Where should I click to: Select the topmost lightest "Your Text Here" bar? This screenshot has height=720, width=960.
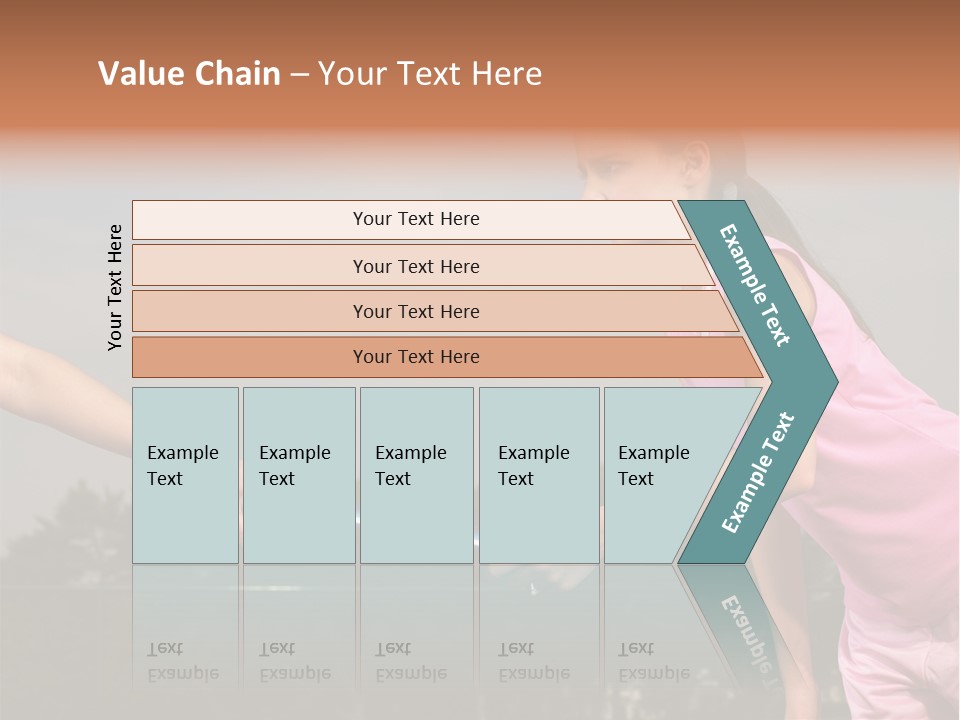coord(415,219)
